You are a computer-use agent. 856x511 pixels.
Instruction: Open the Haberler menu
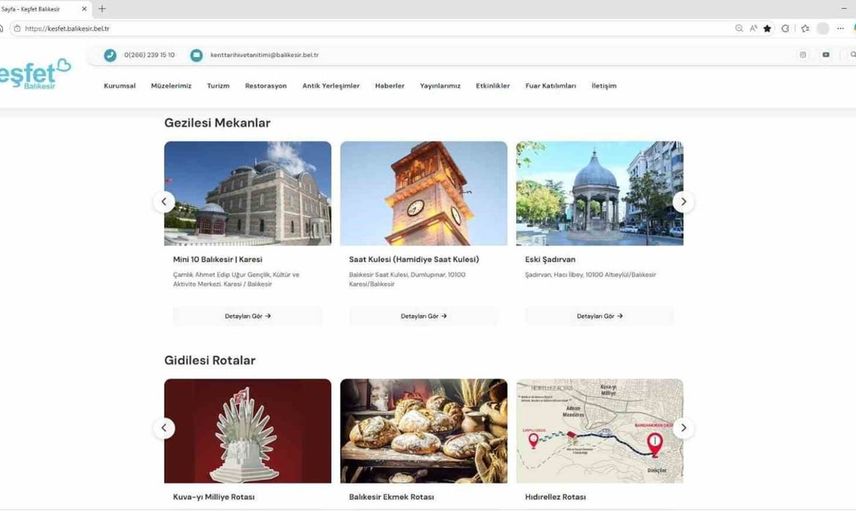point(390,86)
